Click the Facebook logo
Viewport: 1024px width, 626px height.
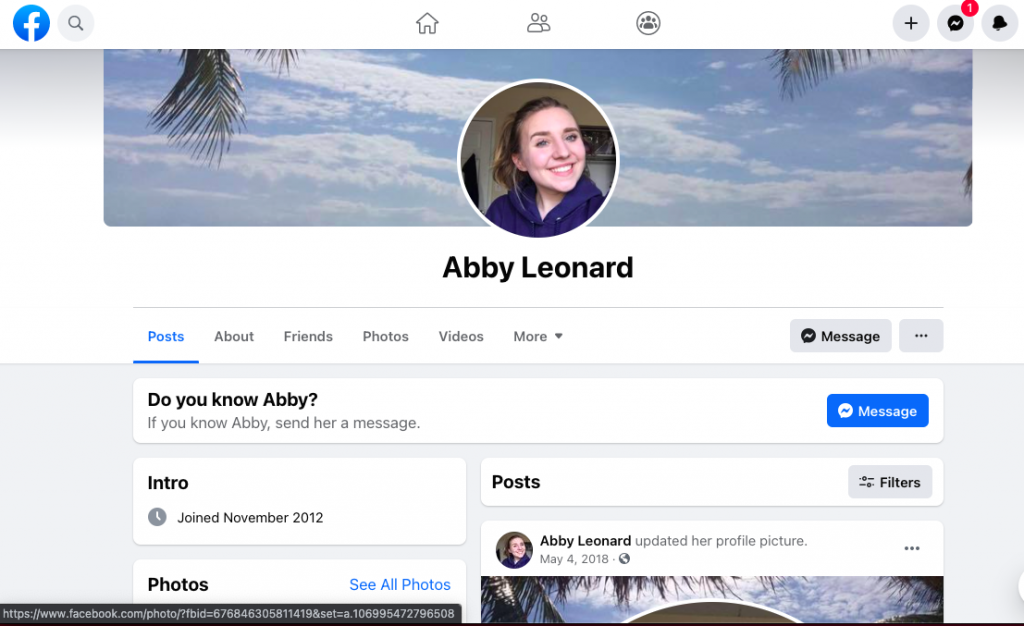31,23
